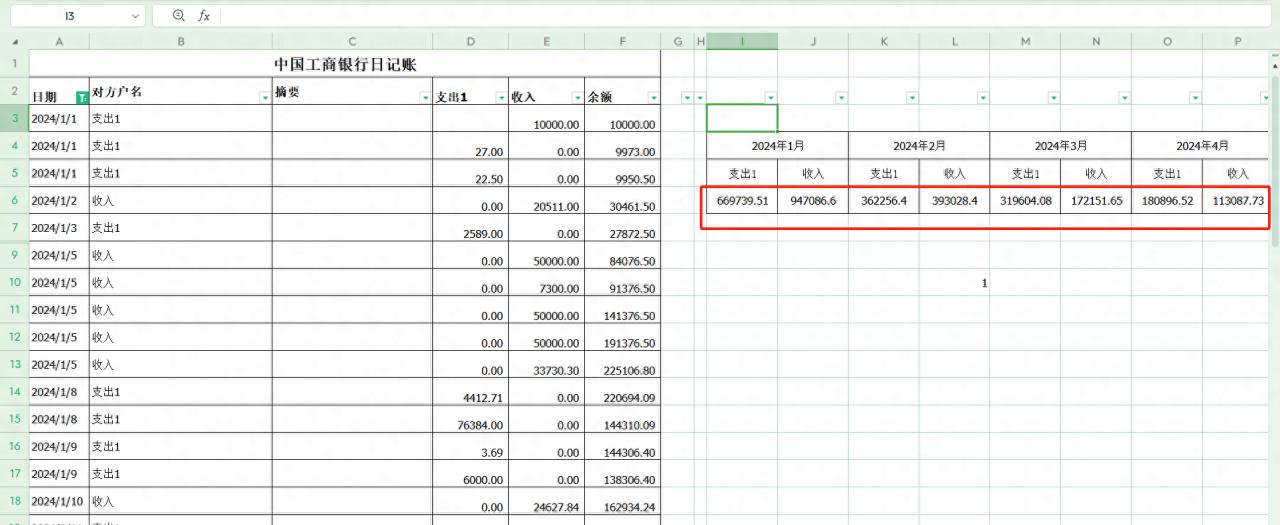This screenshot has width=1280, height=525.
Task: Click the expense cell 2589.00
Action: pos(470,228)
